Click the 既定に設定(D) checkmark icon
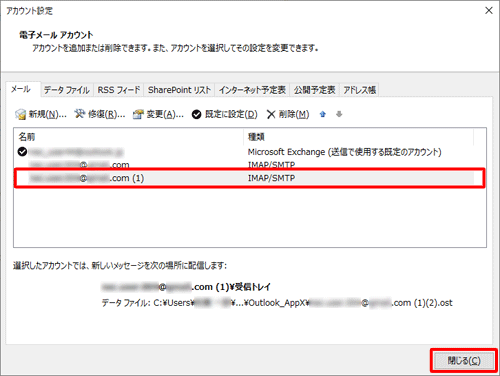Viewport: 500px width, 376px height. [x=197, y=114]
